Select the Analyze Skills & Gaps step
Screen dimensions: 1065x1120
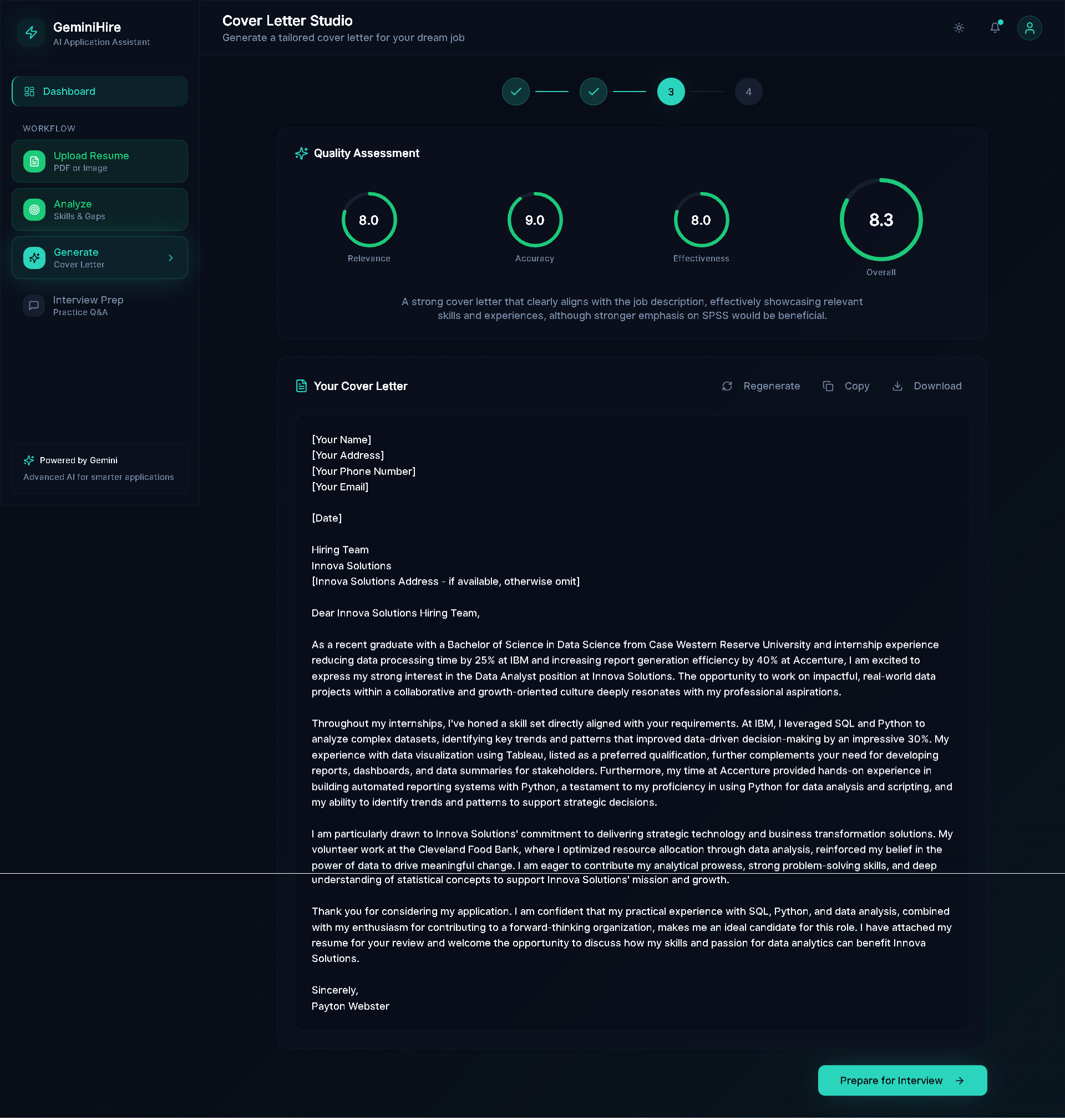[x=100, y=210]
